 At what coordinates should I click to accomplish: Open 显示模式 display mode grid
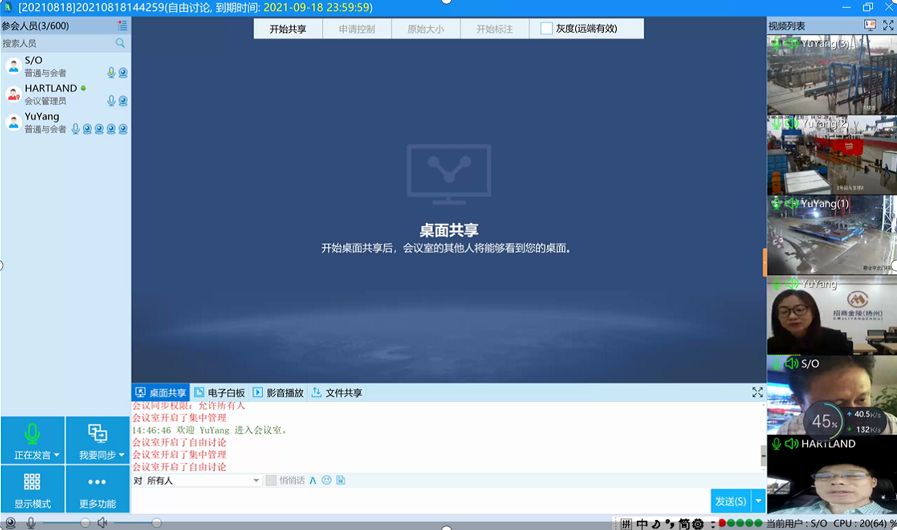pyautogui.click(x=32, y=490)
